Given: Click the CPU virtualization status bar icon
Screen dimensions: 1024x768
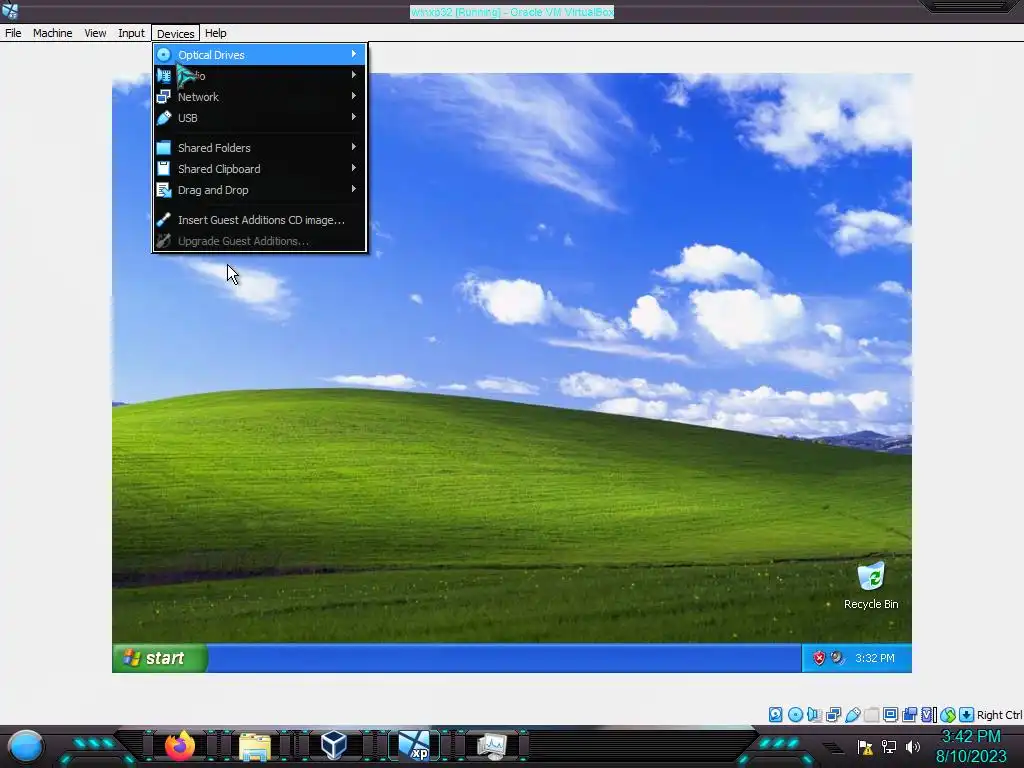Looking at the screenshot, I should (x=929, y=714).
